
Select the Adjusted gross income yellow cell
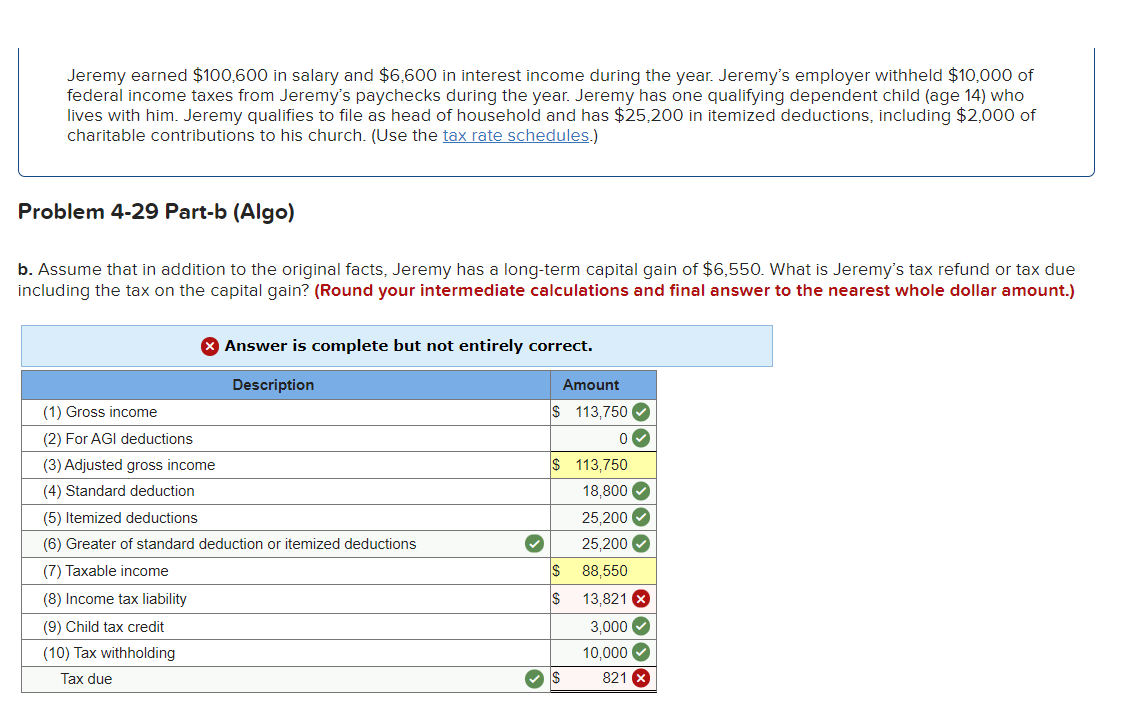603,465
